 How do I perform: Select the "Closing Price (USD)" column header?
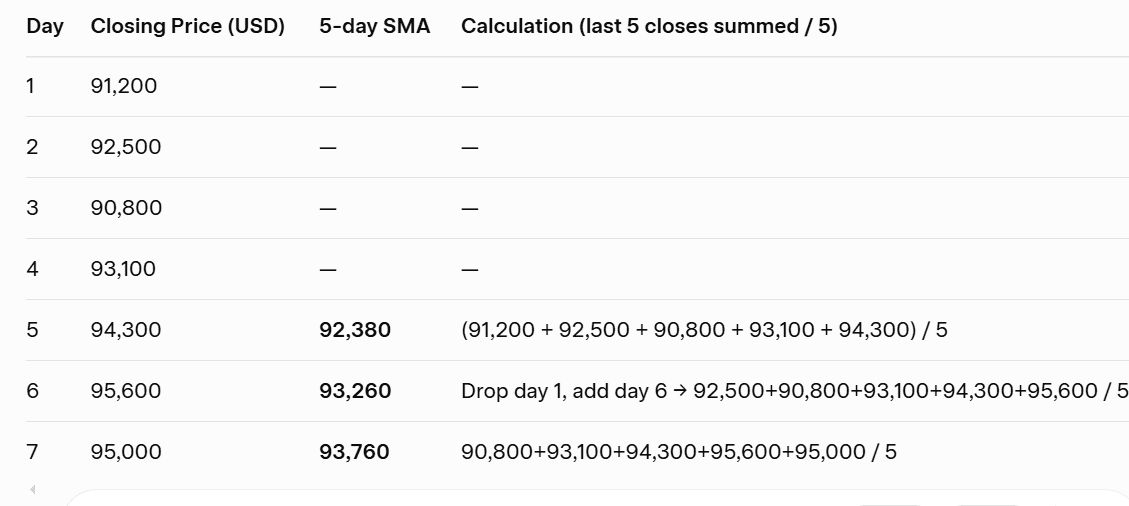[187, 27]
